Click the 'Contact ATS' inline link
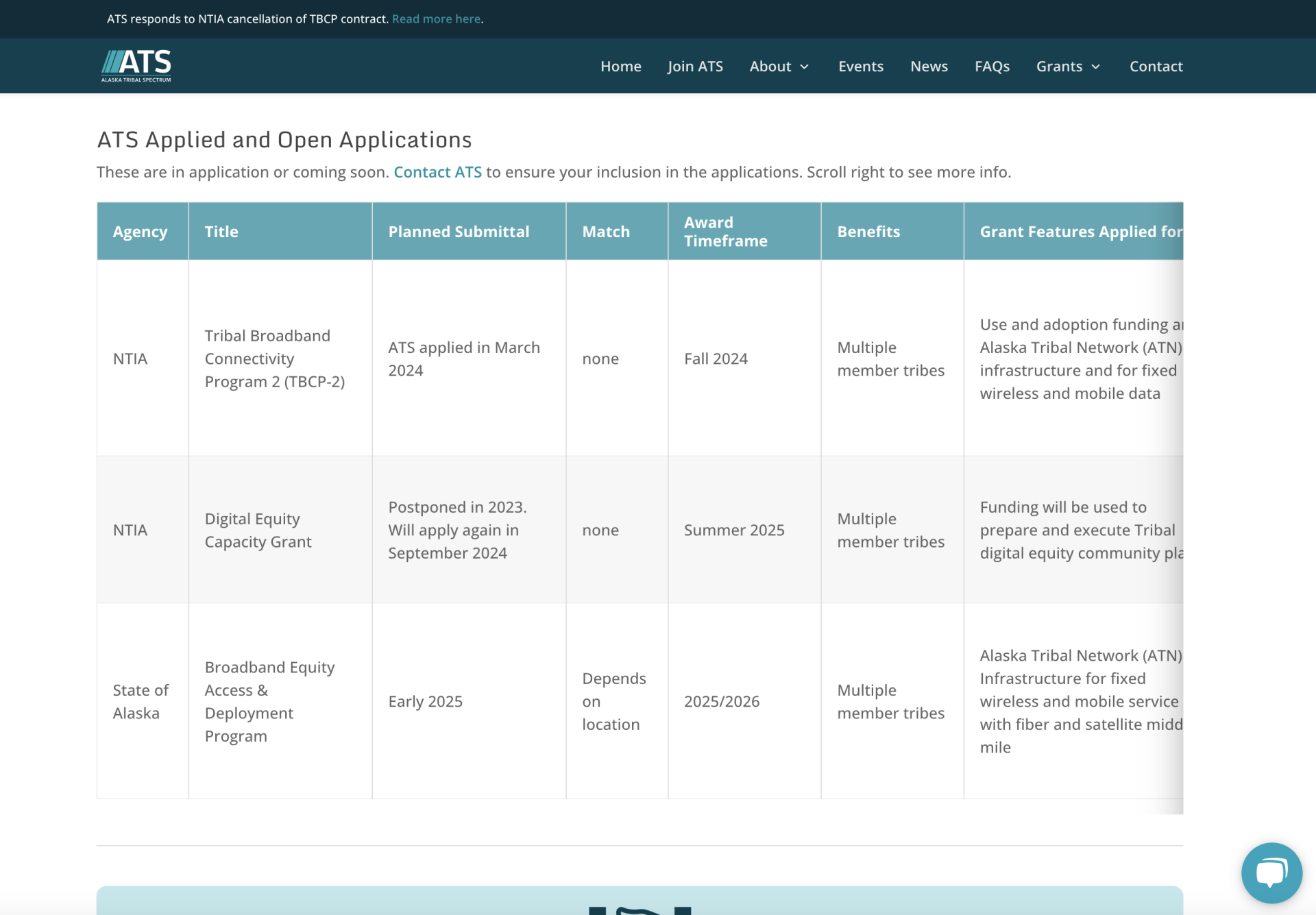 pyautogui.click(x=437, y=172)
